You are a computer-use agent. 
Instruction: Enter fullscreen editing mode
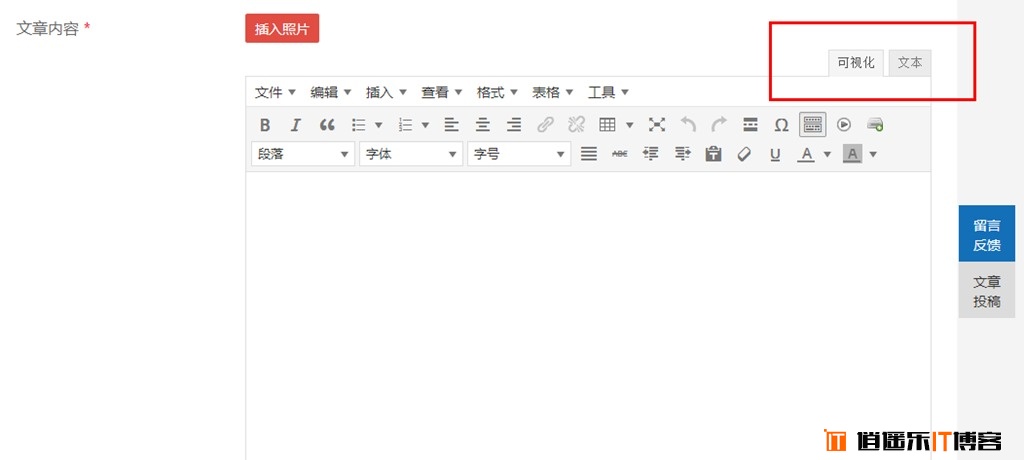pos(656,125)
